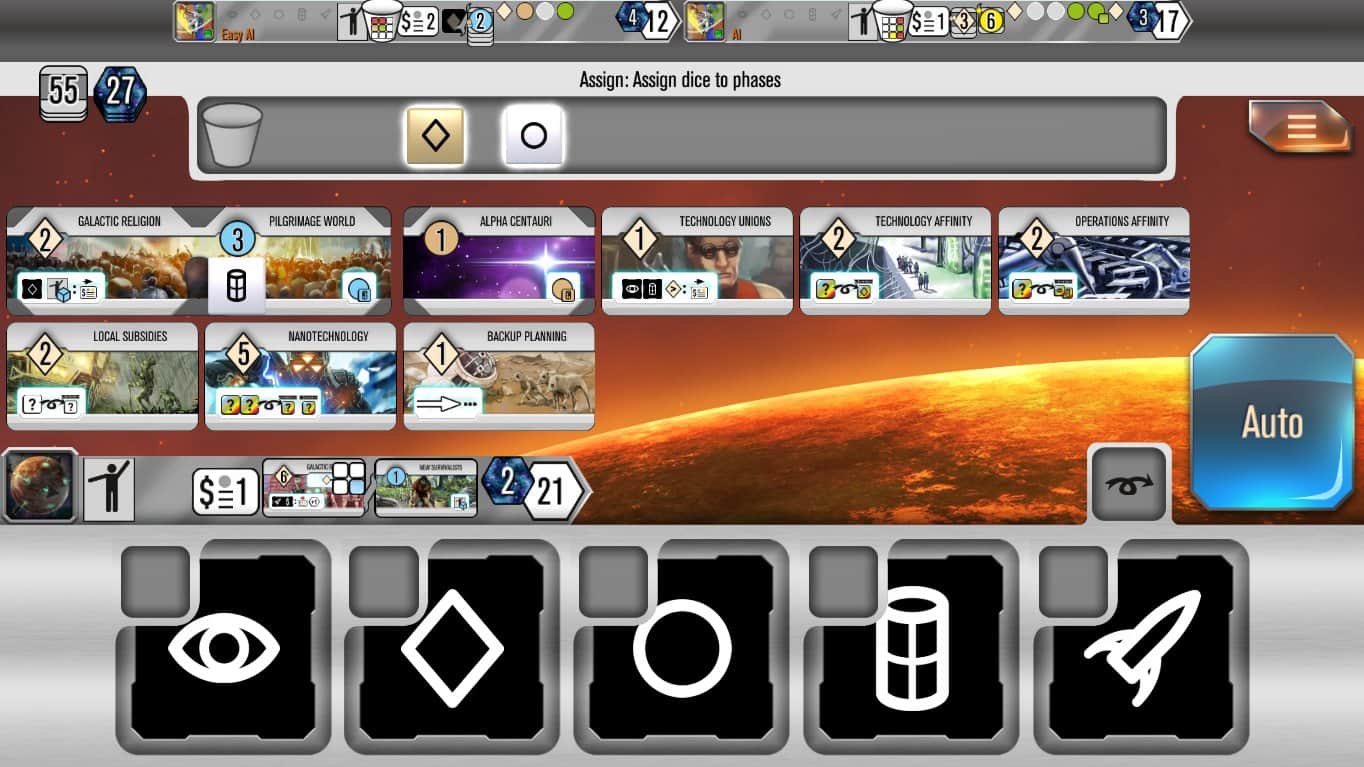The height and width of the screenshot is (767, 1364).
Task: Open the hamburger menu
Action: [x=1300, y=128]
